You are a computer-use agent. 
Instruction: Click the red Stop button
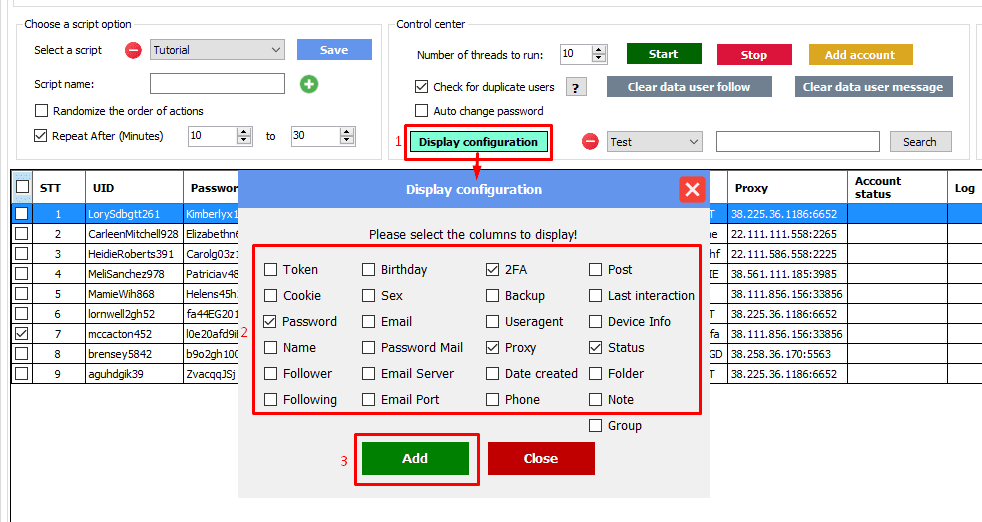753,55
